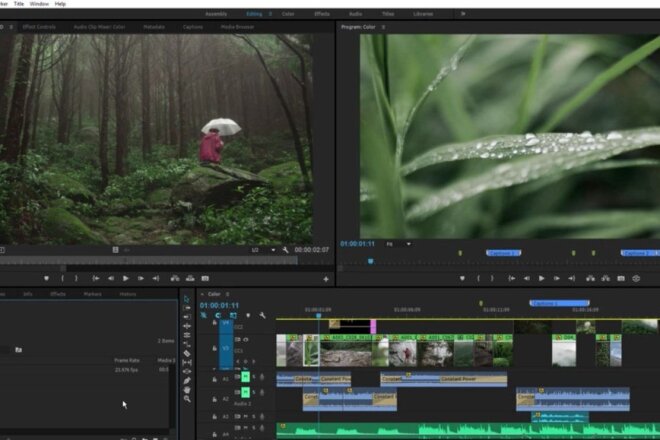The height and width of the screenshot is (440, 660).
Task: Toggle Linked Selection in timeline header
Action: tap(233, 315)
